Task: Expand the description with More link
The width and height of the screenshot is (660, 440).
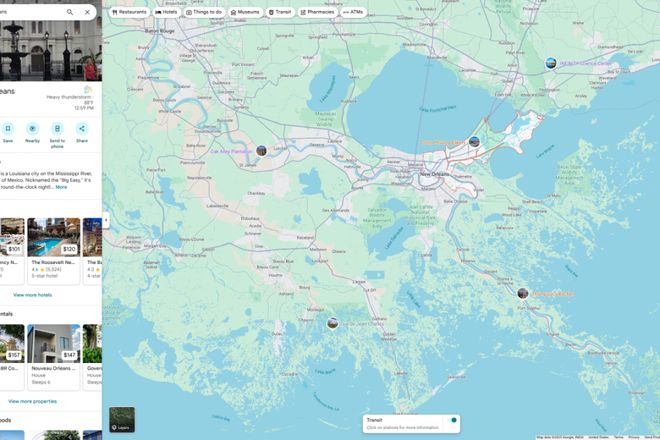Action: click(62, 187)
